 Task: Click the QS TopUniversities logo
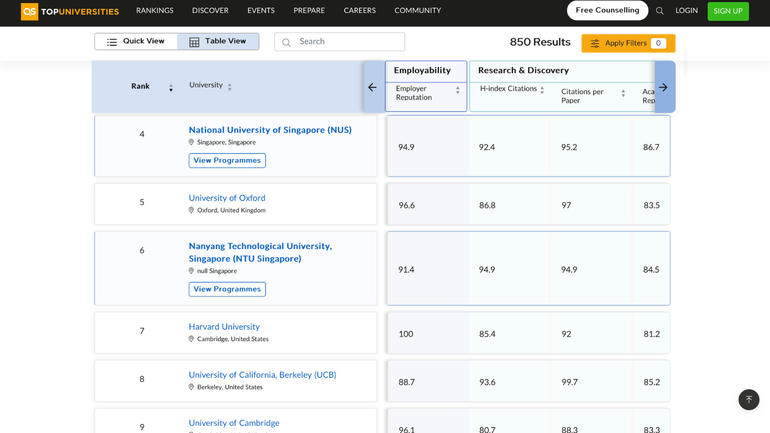point(70,11)
